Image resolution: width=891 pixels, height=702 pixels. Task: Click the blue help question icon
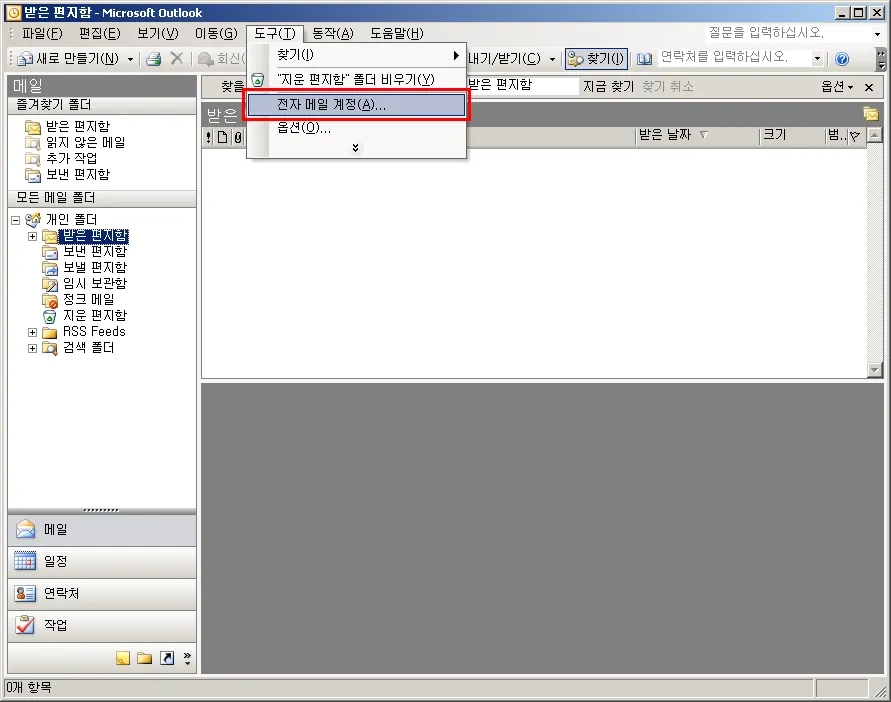click(x=842, y=59)
